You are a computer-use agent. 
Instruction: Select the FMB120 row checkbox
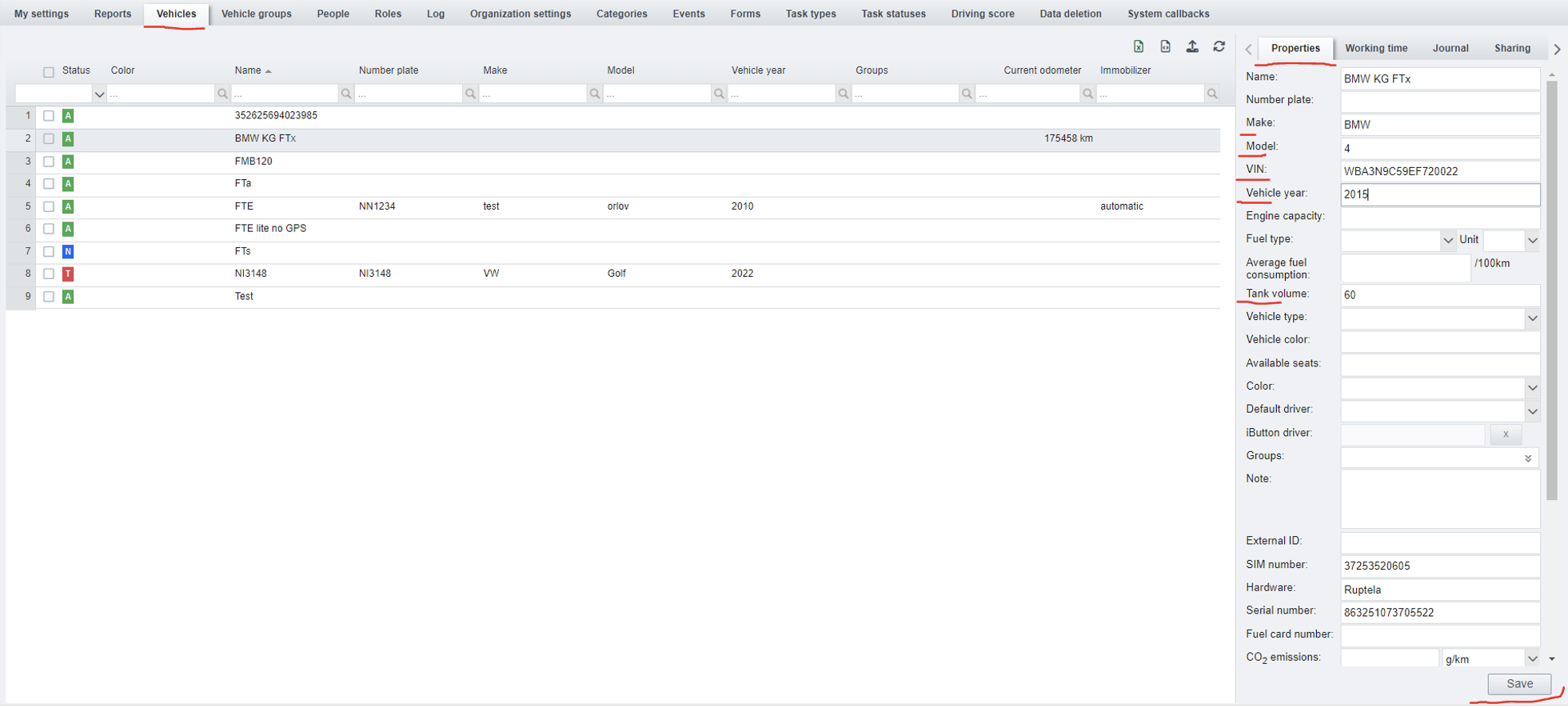pyautogui.click(x=49, y=162)
